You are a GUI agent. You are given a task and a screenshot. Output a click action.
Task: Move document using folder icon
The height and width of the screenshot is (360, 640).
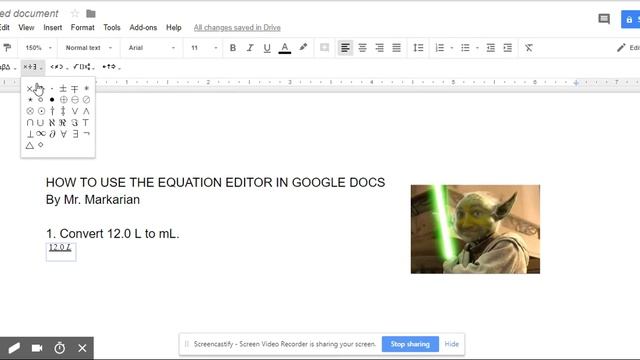pyautogui.click(x=91, y=14)
